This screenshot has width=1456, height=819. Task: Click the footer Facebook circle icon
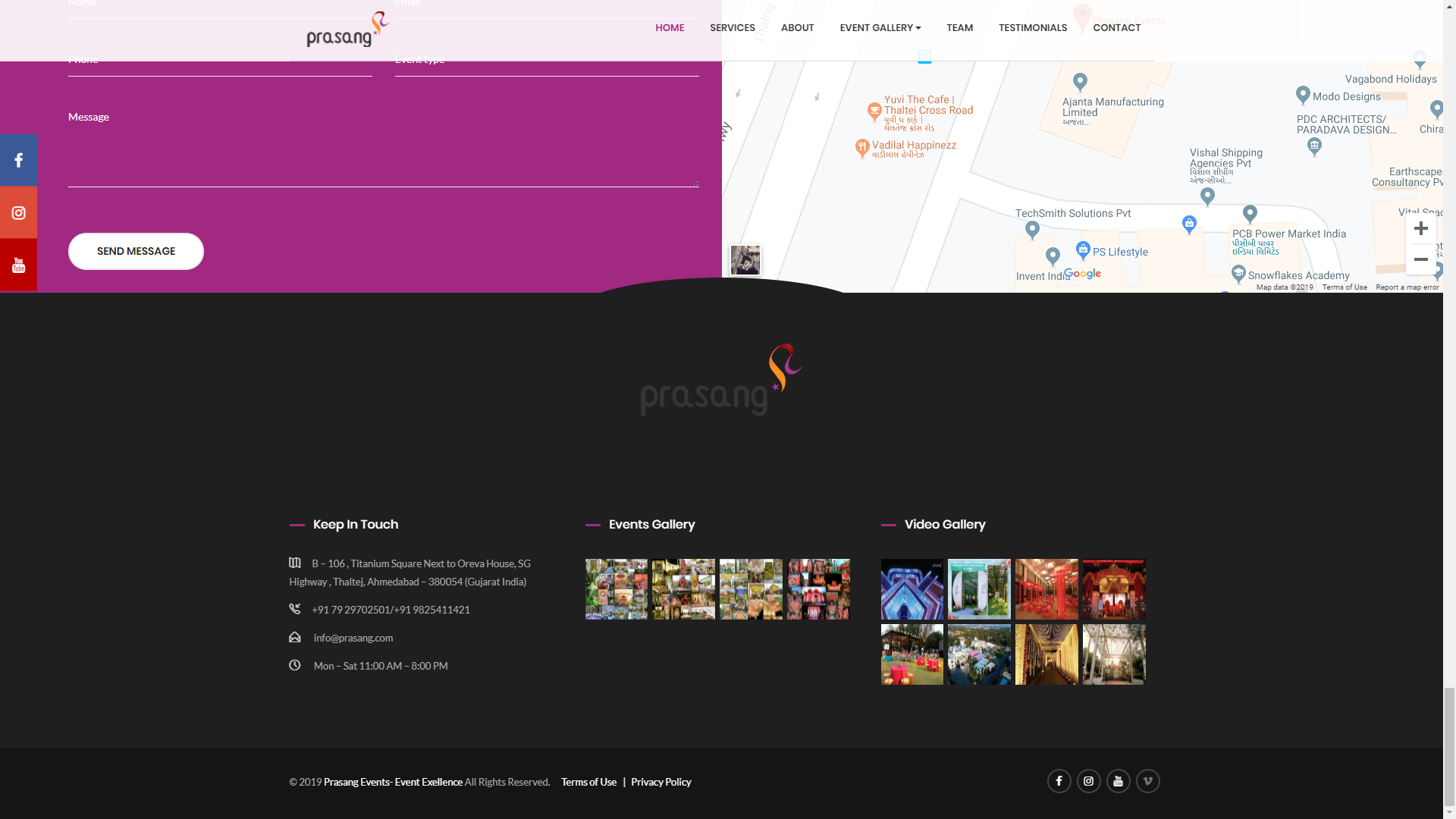click(1059, 781)
